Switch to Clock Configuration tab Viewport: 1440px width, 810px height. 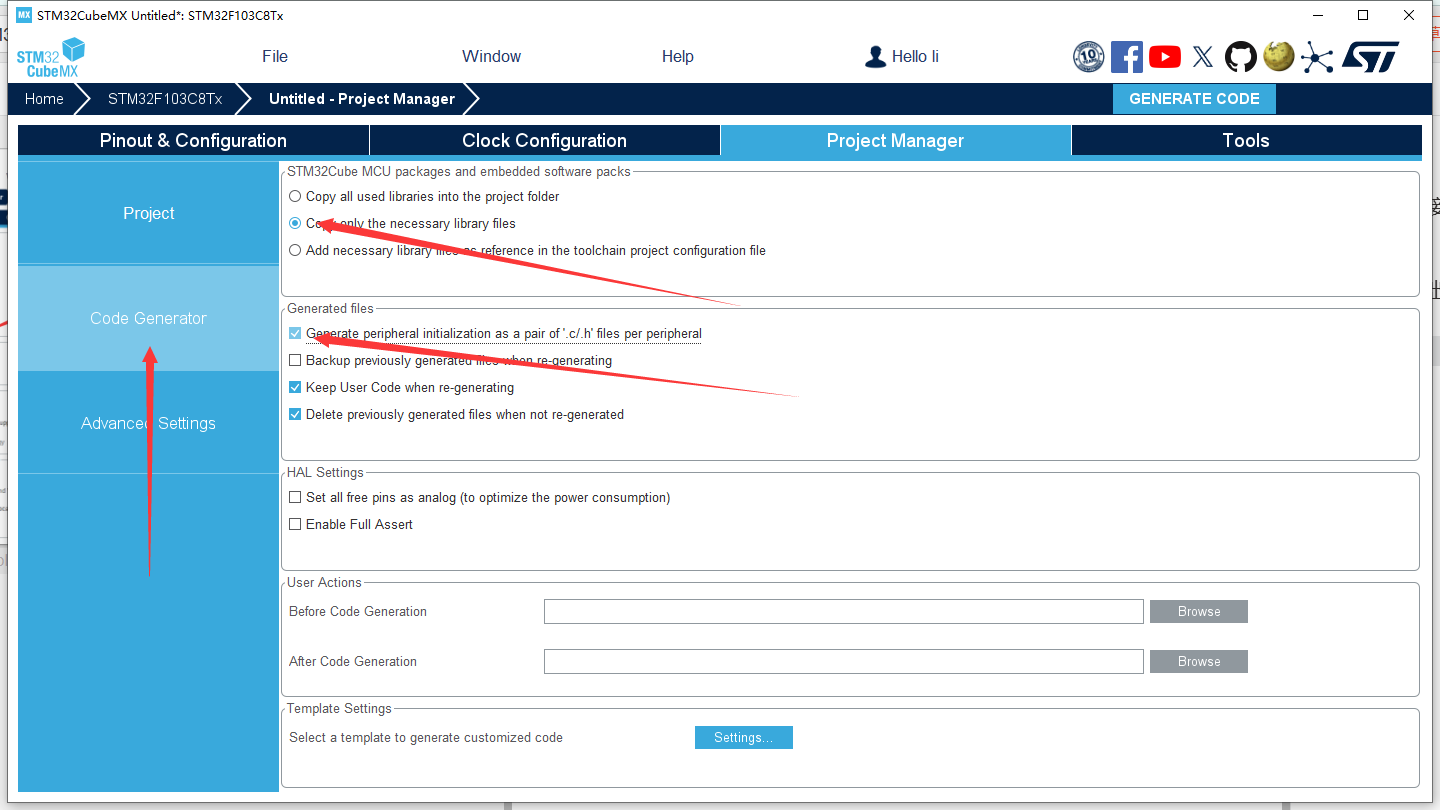pyautogui.click(x=545, y=140)
